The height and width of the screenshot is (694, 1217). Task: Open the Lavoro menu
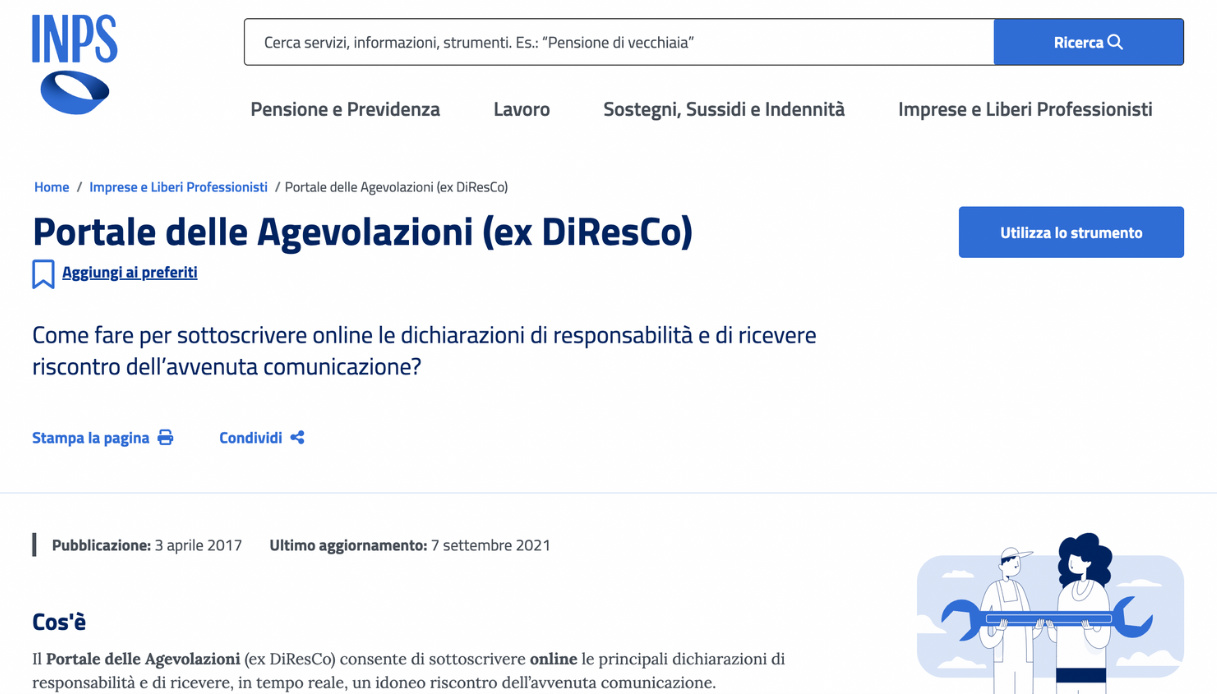[521, 109]
